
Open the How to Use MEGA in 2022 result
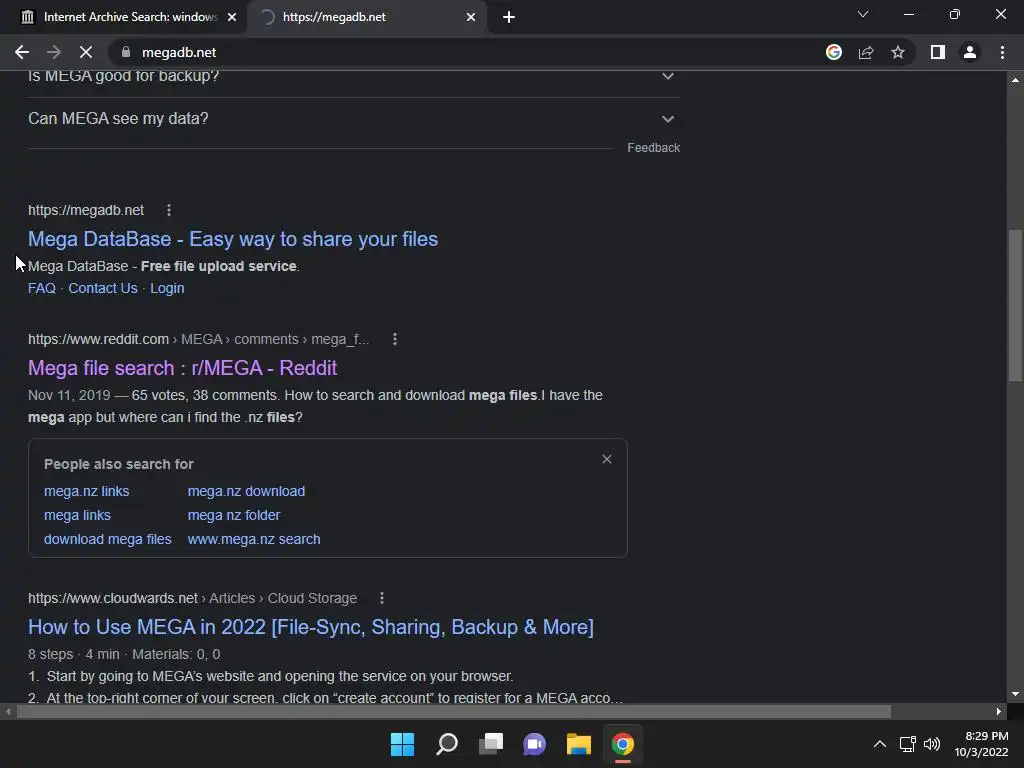(311, 627)
